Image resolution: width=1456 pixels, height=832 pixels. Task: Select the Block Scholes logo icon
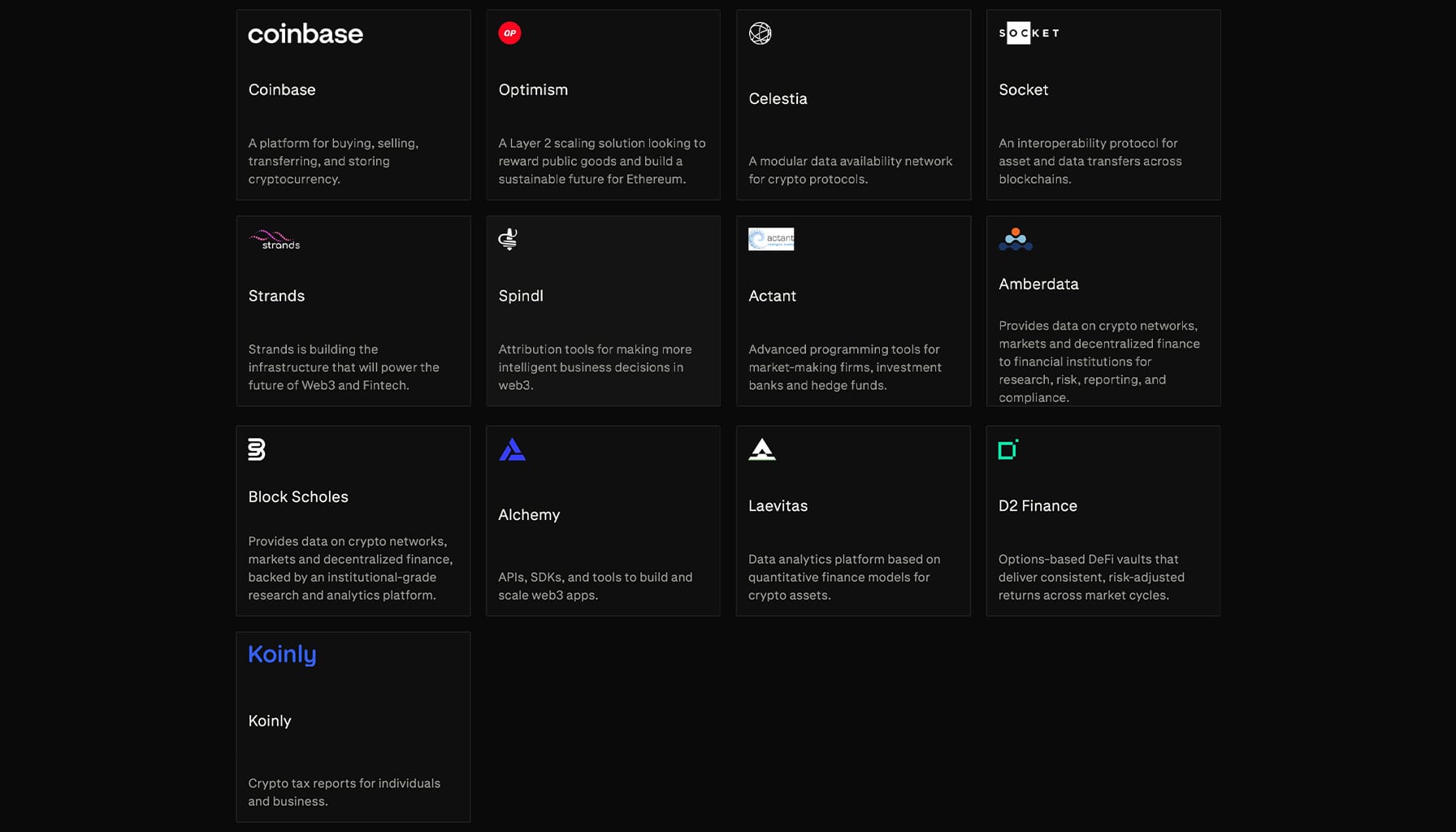point(257,449)
